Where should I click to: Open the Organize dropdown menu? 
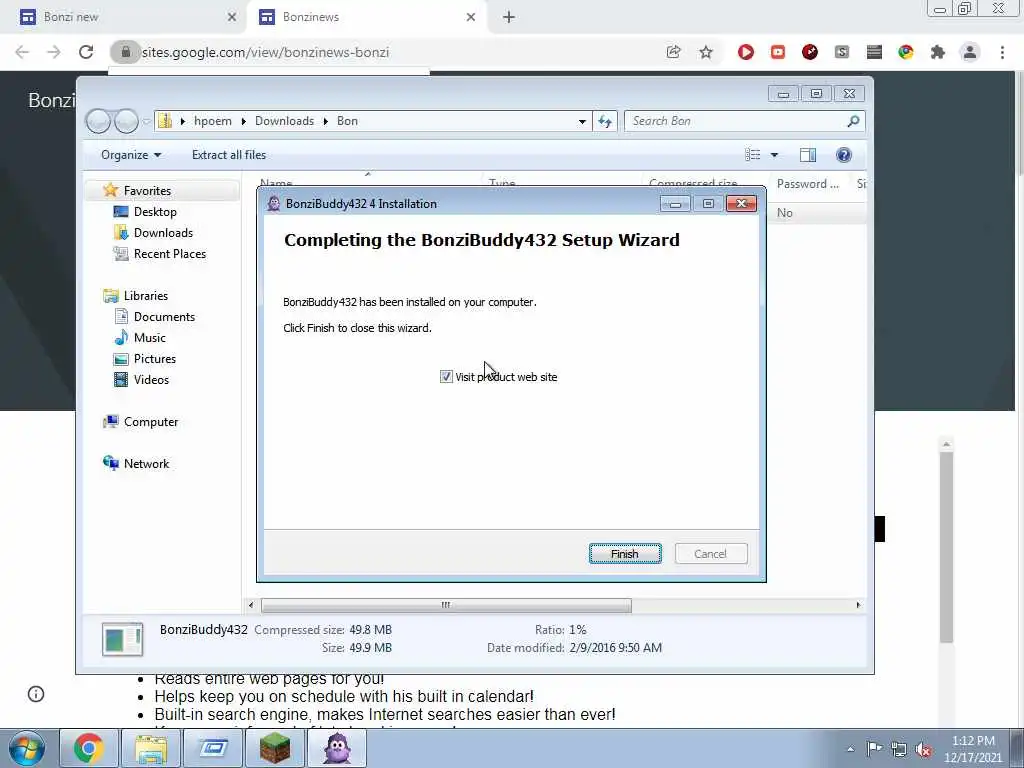(131, 155)
